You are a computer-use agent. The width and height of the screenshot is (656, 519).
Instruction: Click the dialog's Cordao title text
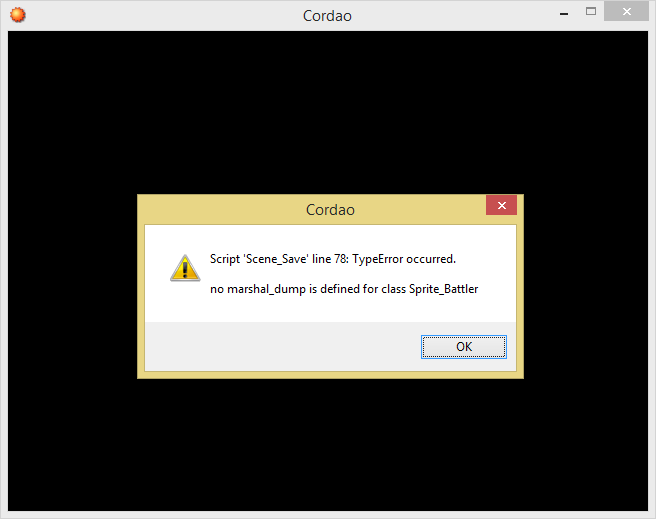point(330,210)
